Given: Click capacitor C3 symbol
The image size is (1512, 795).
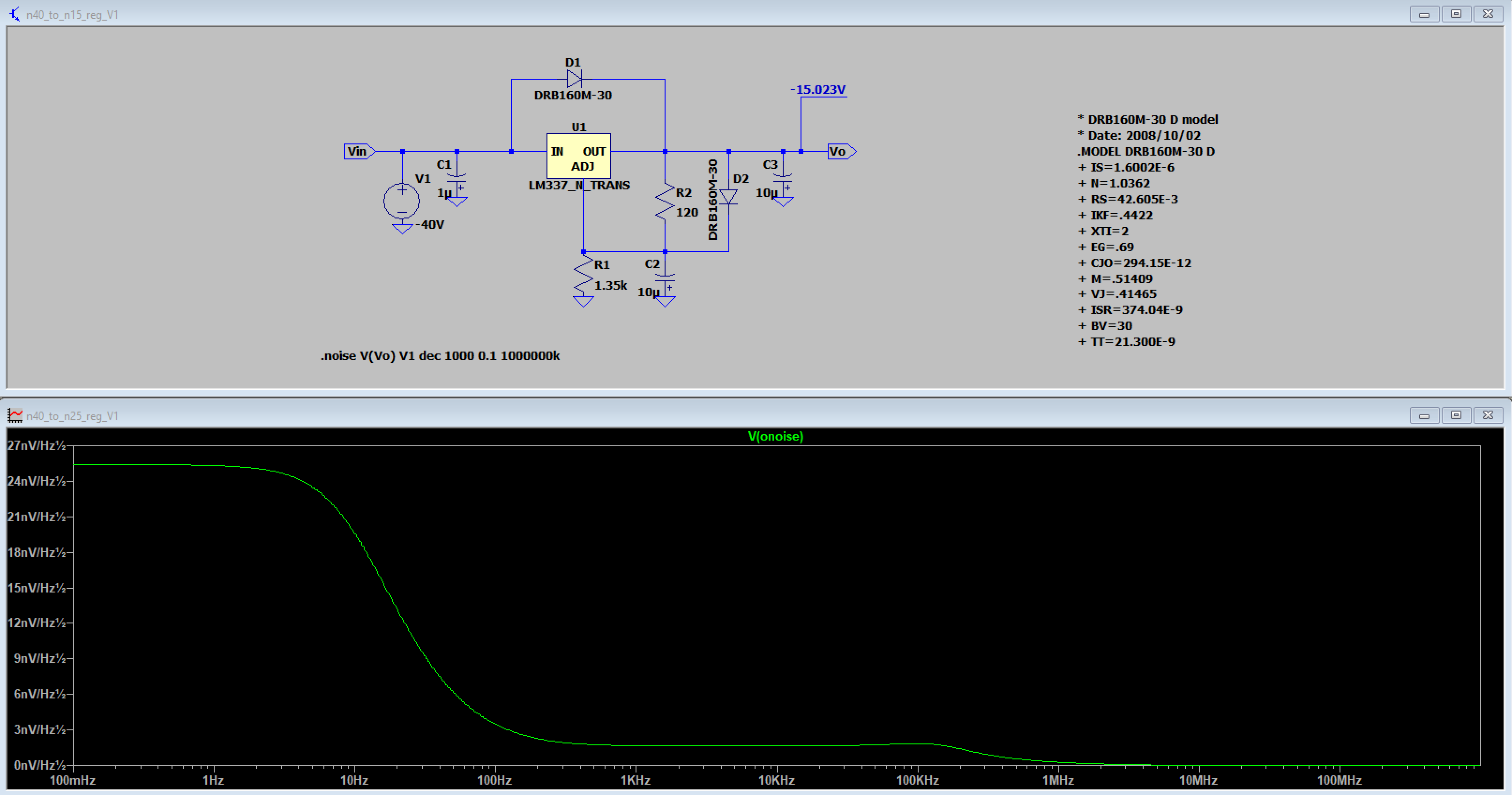Looking at the screenshot, I should [783, 177].
